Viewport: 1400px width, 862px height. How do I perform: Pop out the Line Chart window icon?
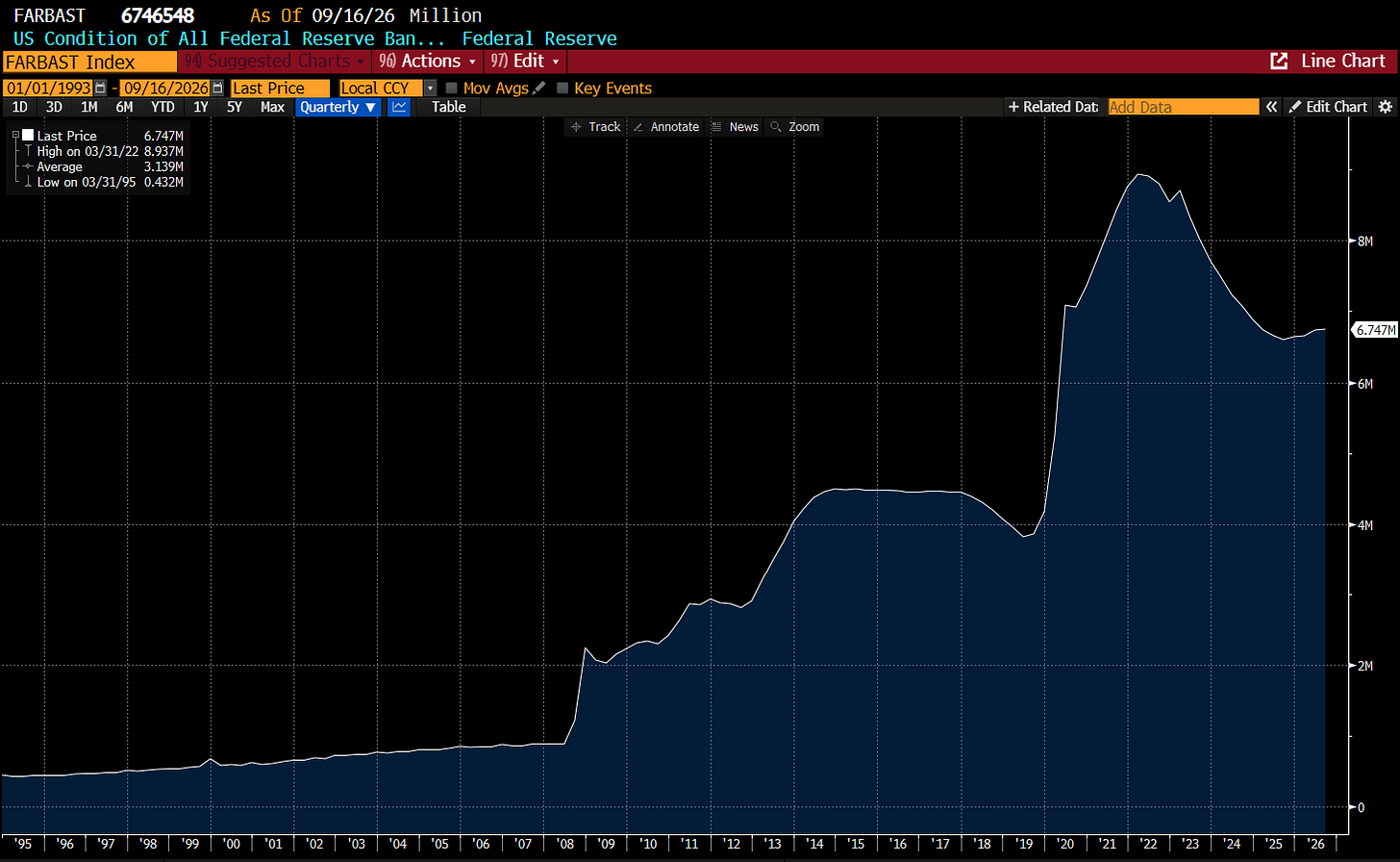[x=1279, y=61]
